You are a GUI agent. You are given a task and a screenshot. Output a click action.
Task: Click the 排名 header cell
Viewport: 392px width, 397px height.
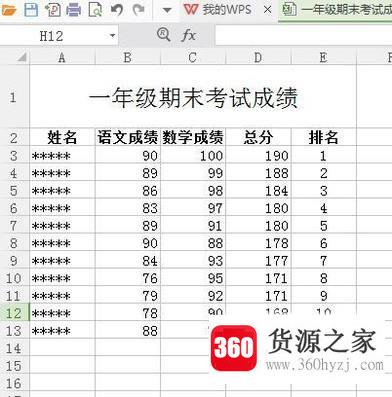tap(323, 137)
